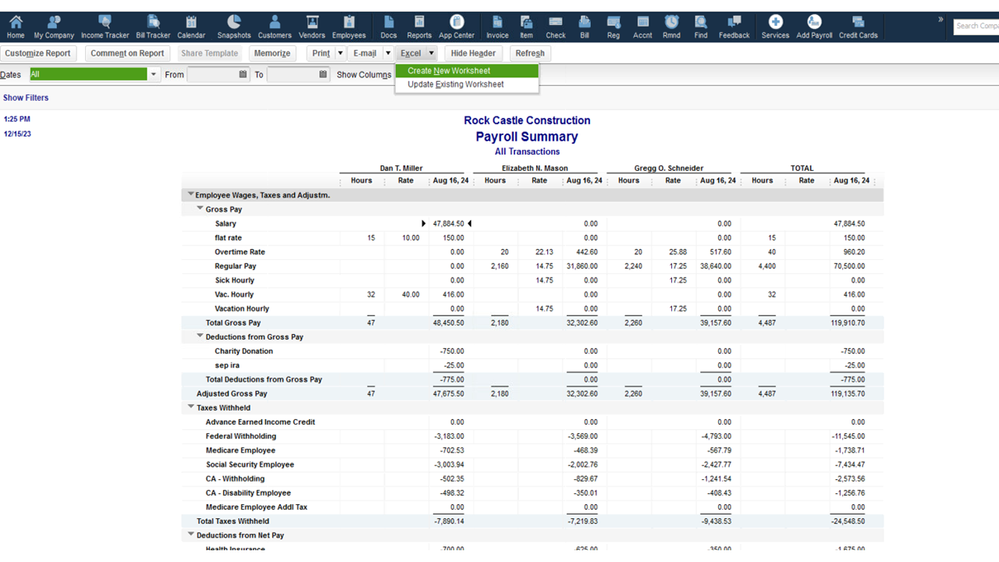Collapse the Taxes Withheld section

[190, 407]
